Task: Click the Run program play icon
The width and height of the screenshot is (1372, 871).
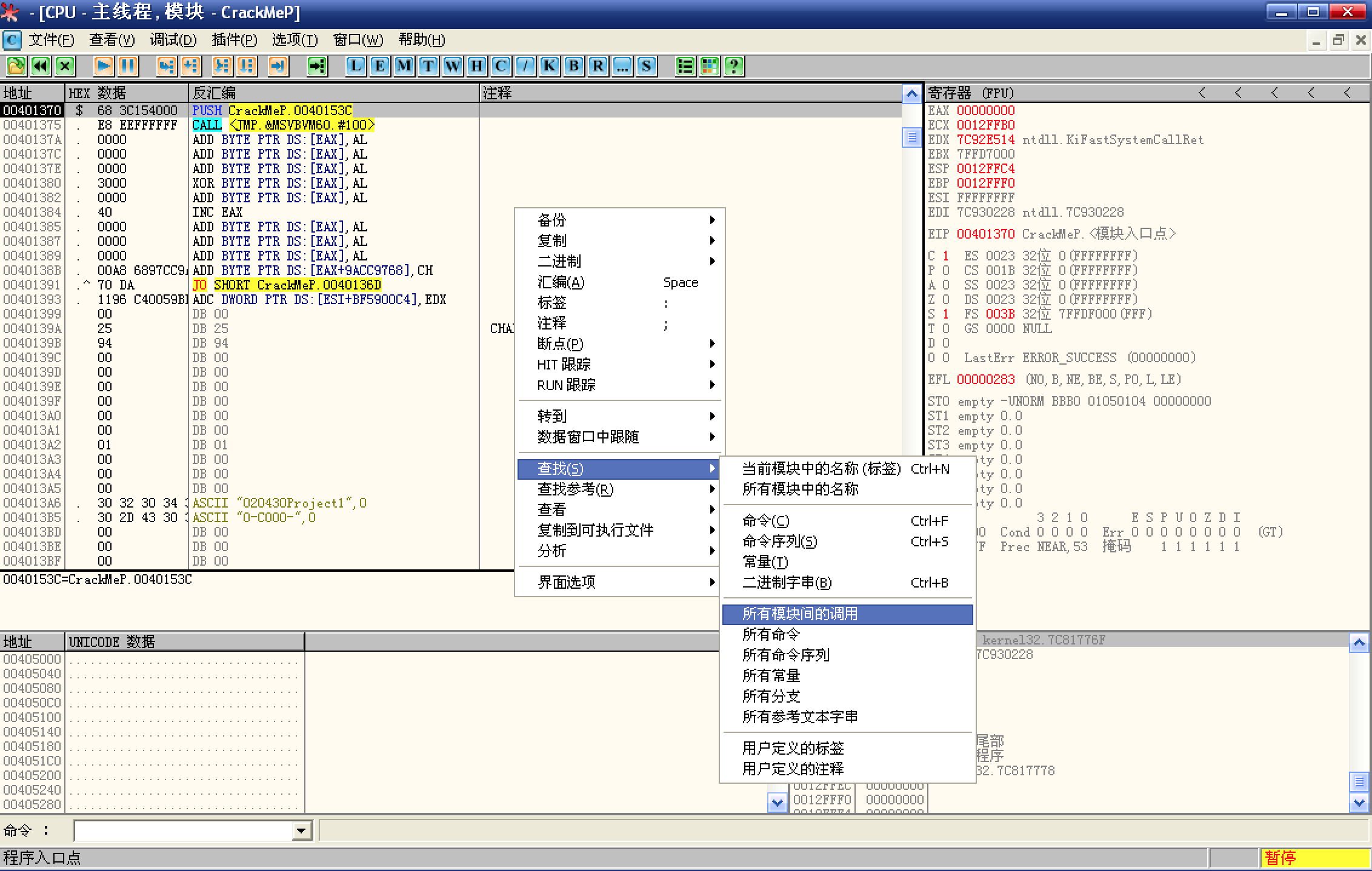Action: pyautogui.click(x=104, y=66)
